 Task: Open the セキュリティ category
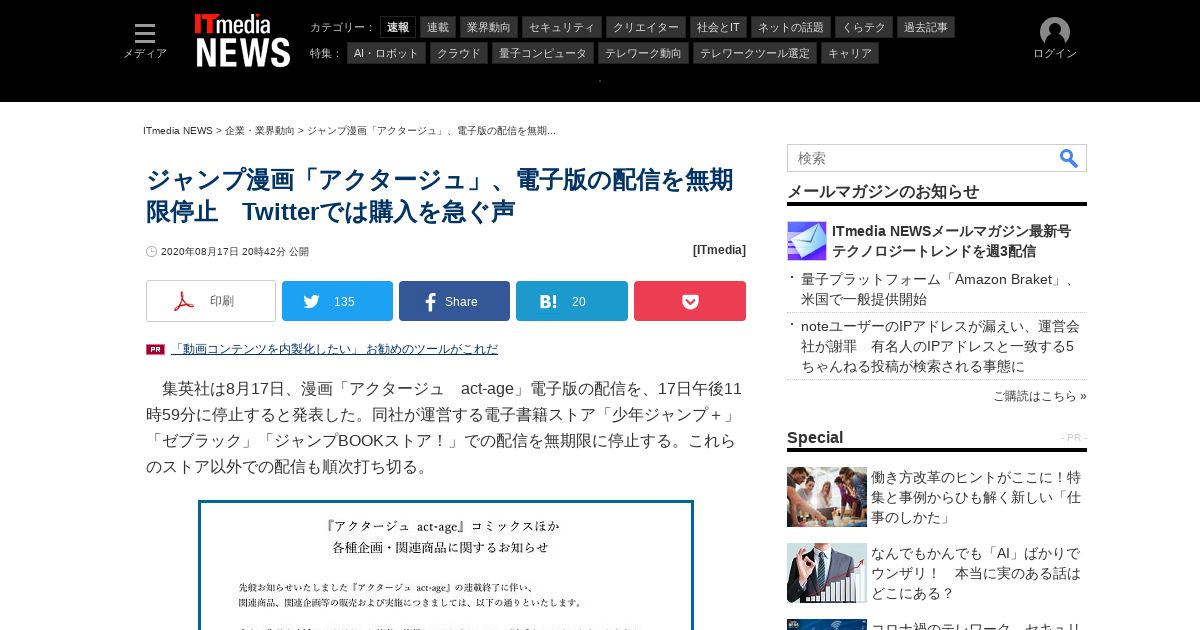(562, 27)
